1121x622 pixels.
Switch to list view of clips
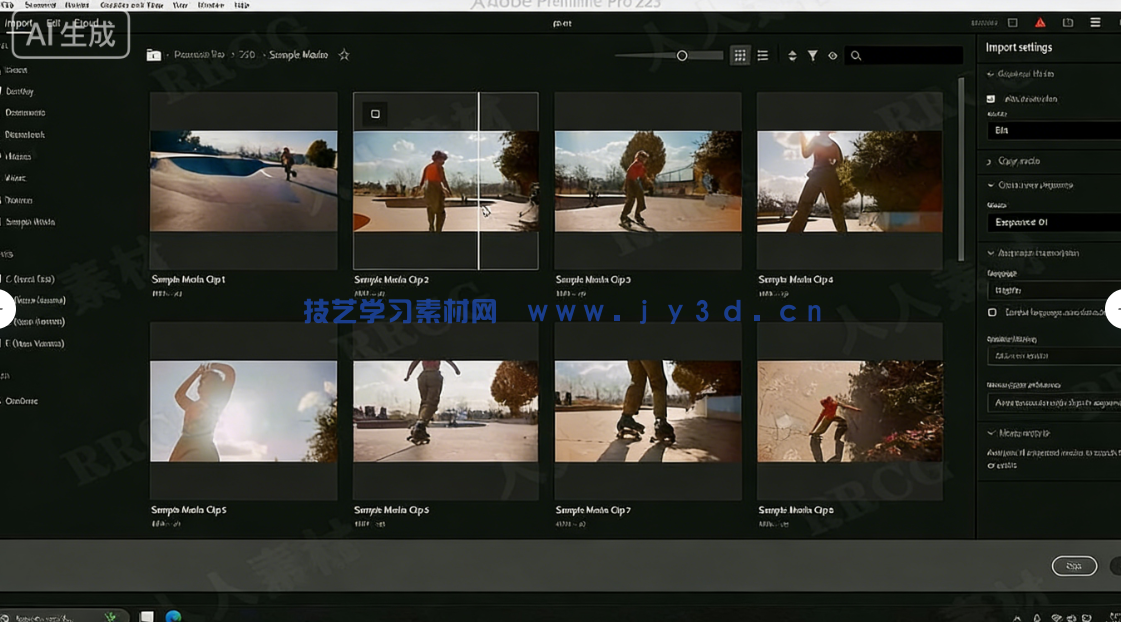(x=763, y=55)
